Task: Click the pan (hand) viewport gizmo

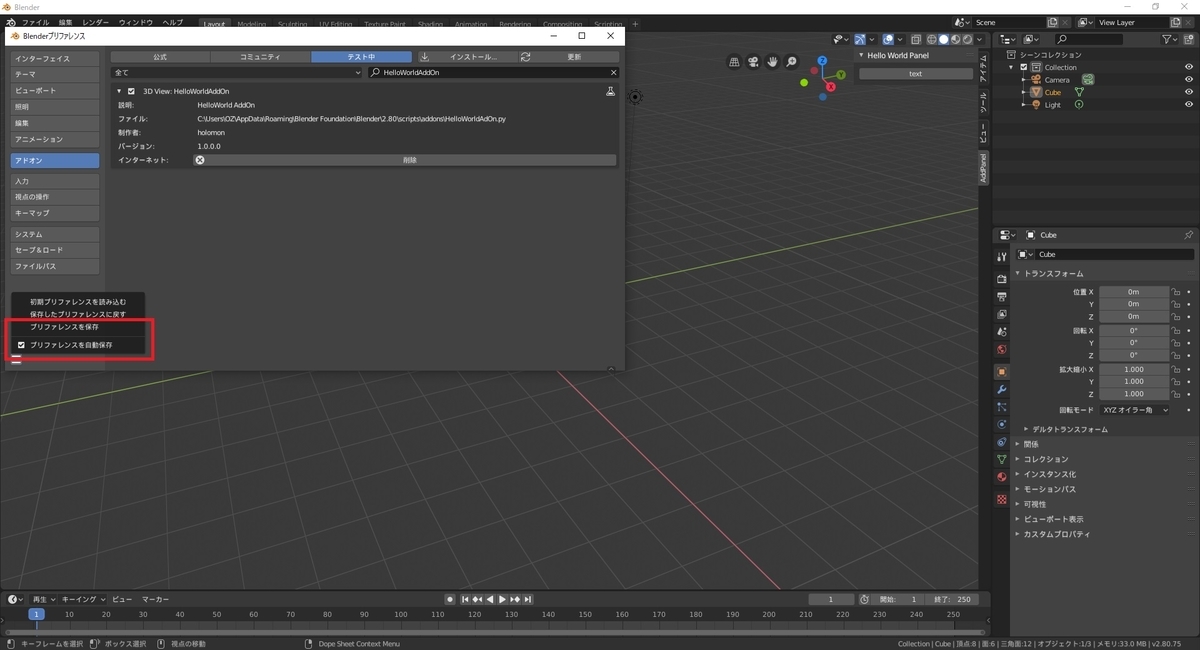Action: click(773, 62)
